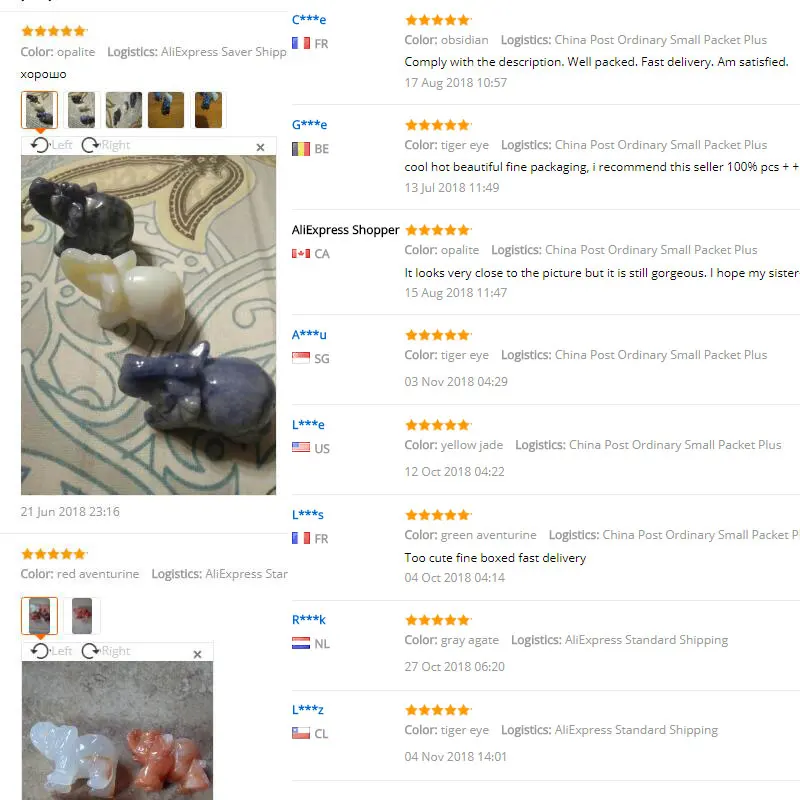Open reviewer L***z profile link
Screen dimensions: 800x800
(308, 709)
